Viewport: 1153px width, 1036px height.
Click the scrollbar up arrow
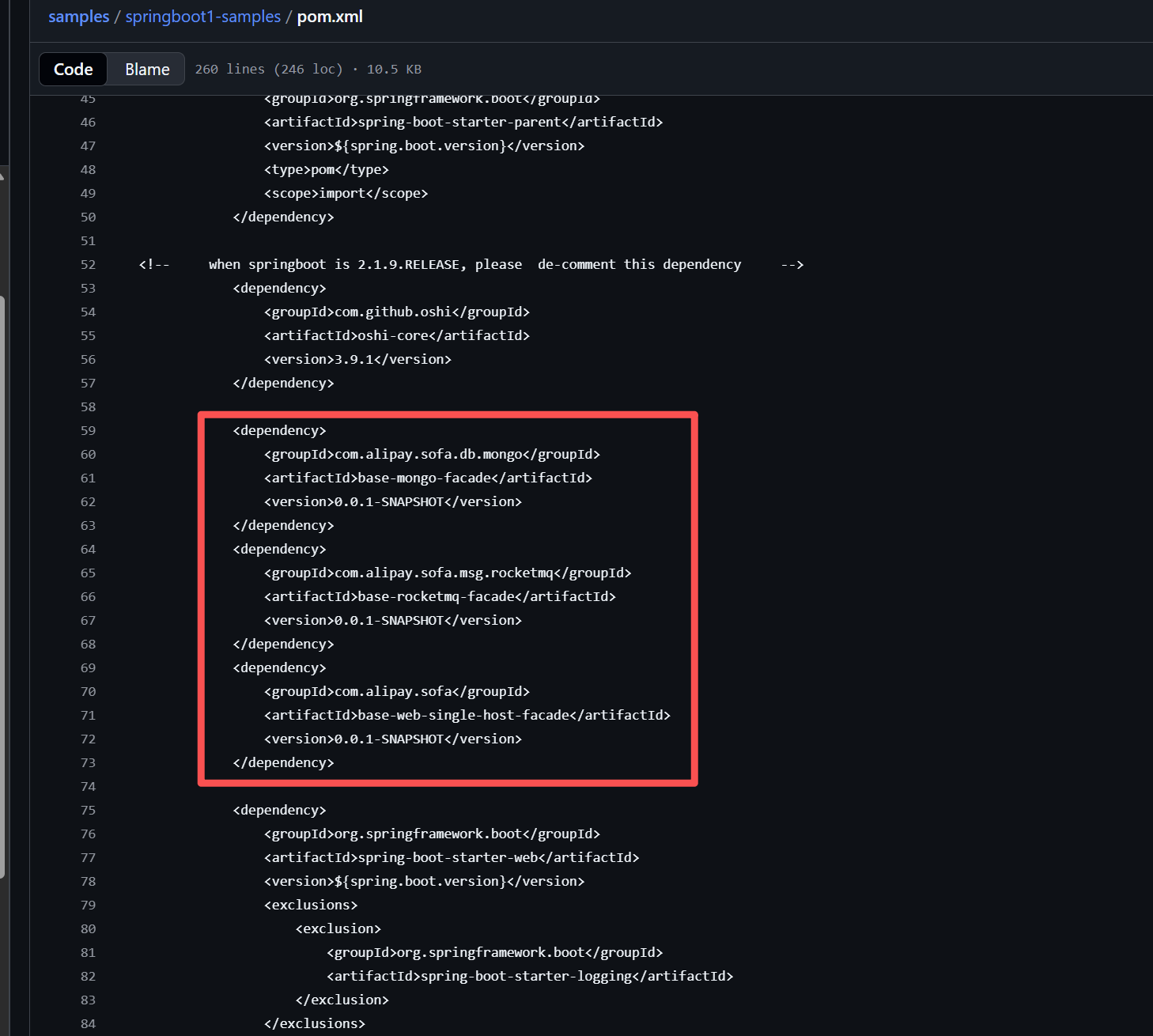(2, 176)
